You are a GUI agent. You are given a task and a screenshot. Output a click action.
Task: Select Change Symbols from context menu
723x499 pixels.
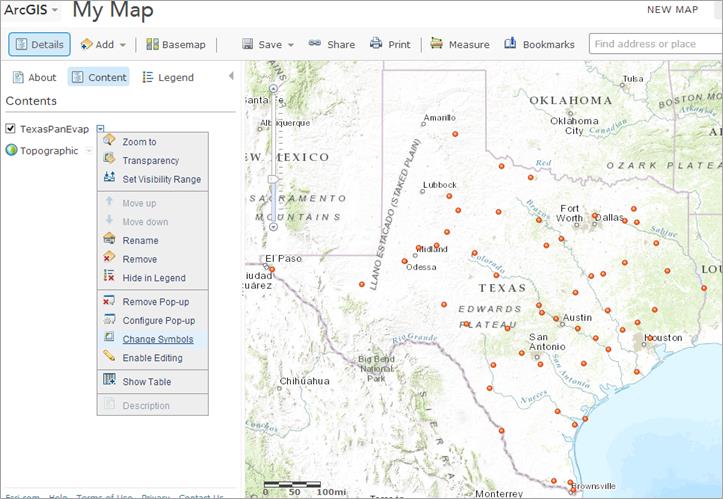tap(157, 339)
